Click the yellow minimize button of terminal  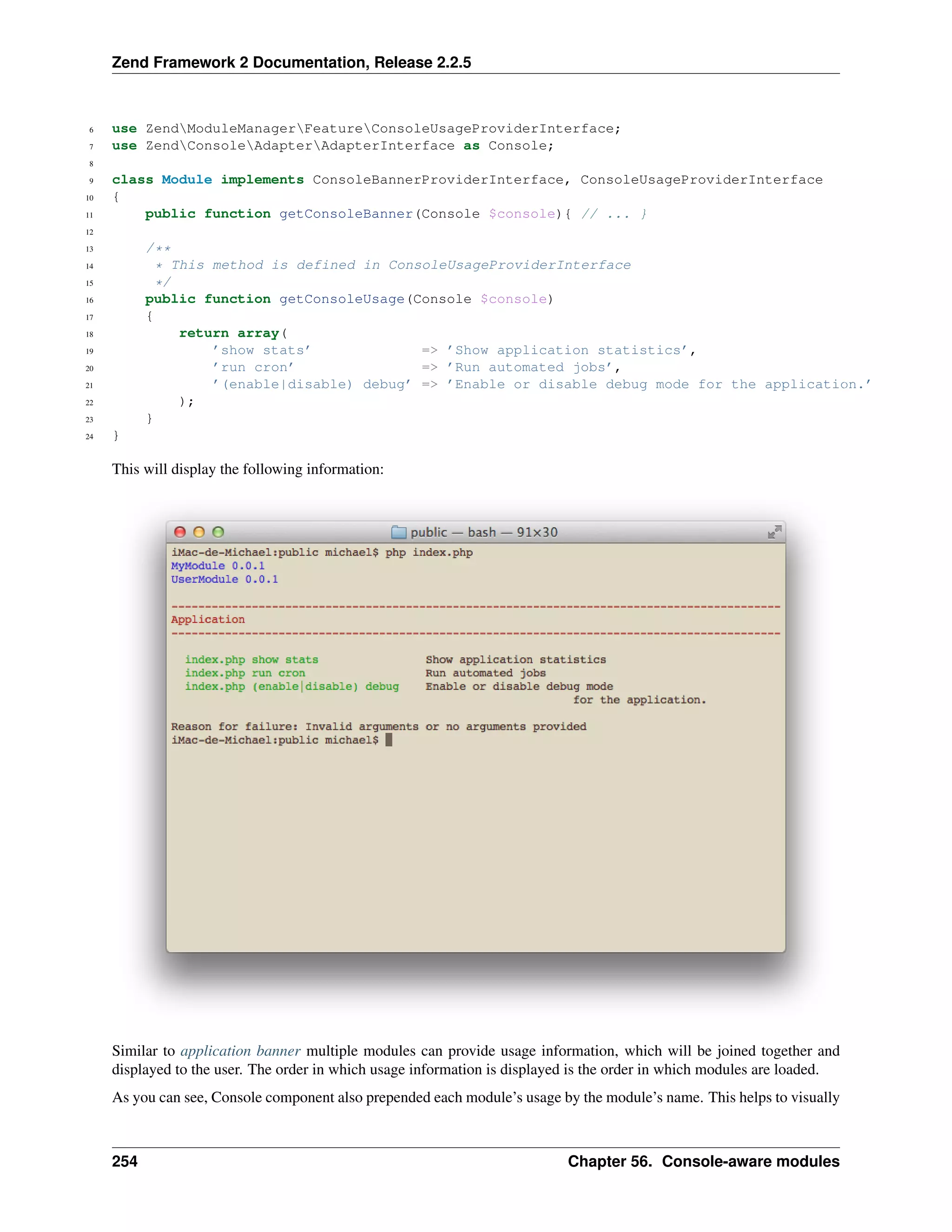coord(199,532)
